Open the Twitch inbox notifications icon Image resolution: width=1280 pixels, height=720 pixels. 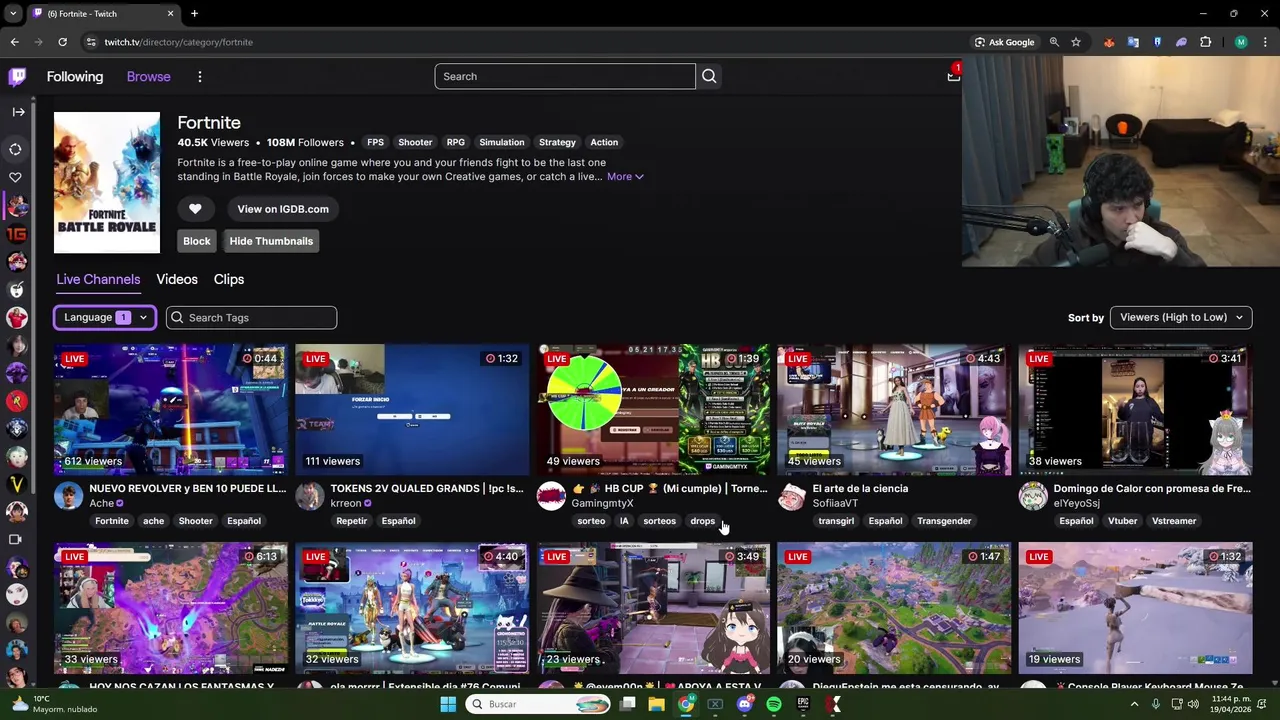point(953,76)
